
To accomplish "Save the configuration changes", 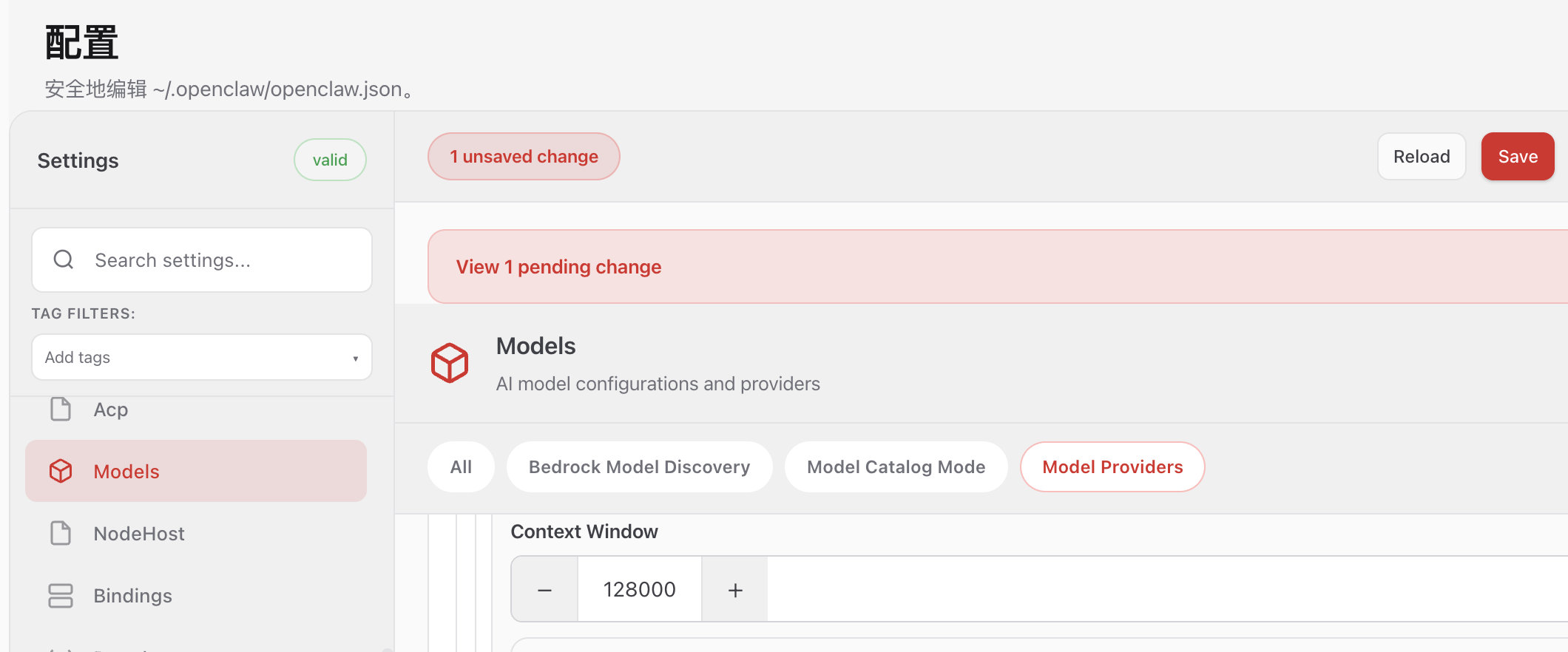I will click(1518, 156).
